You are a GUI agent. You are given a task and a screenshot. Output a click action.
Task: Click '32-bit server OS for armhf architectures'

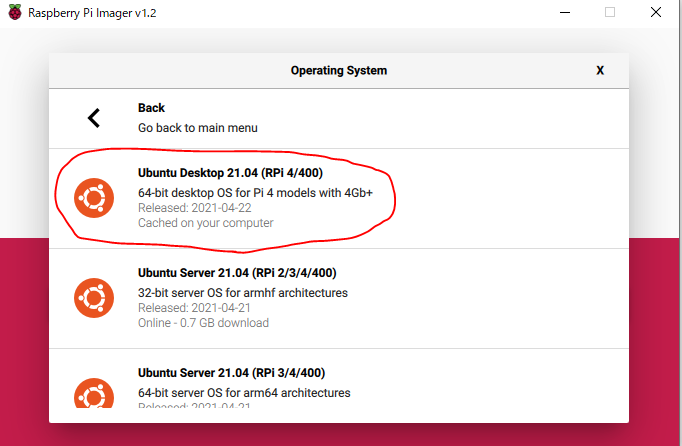click(x=243, y=293)
